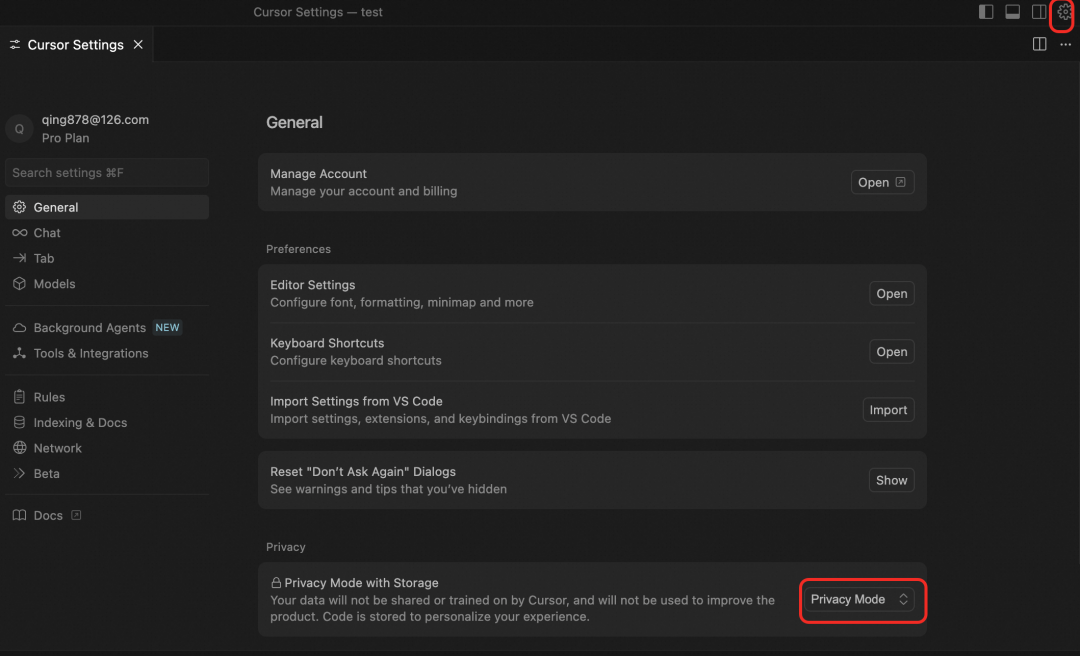Go to the Rules section
This screenshot has height=656, width=1080.
coord(107,397)
